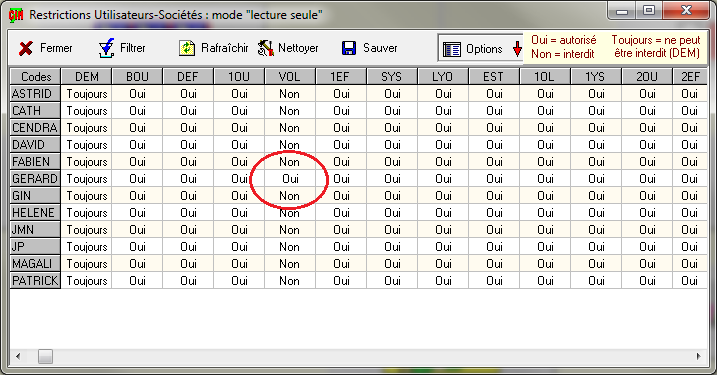Select the VOL column header
The image size is (717, 375).
(x=290, y=76)
